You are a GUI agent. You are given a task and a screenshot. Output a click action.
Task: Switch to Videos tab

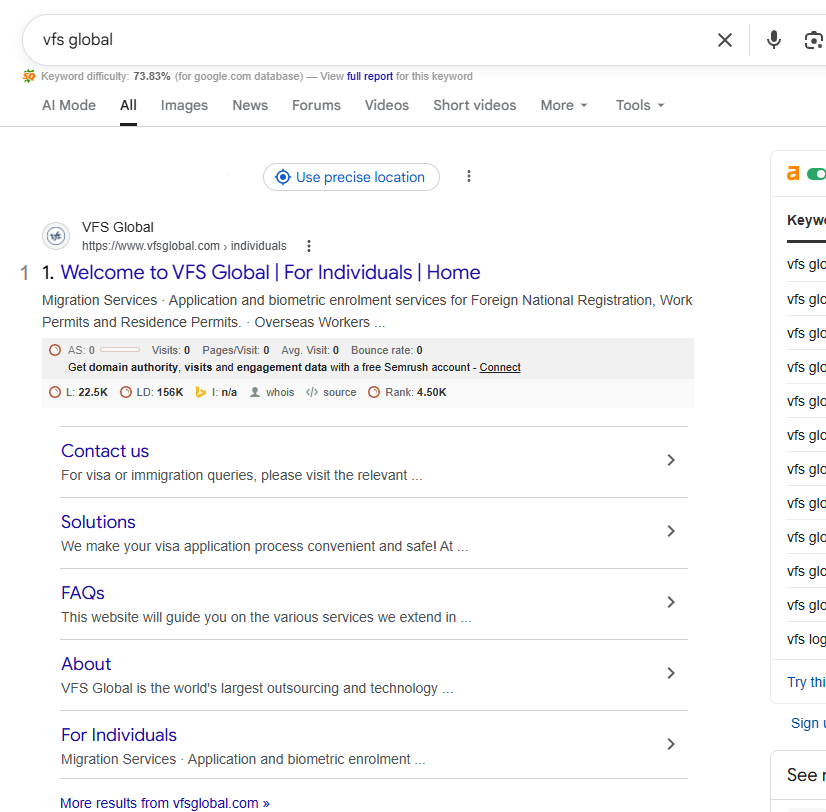[387, 105]
